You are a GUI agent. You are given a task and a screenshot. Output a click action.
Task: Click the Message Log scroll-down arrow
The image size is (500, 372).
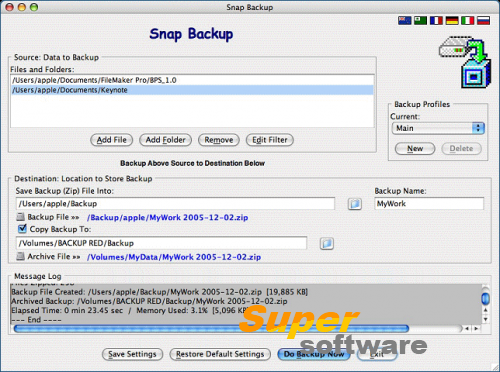(x=486, y=319)
